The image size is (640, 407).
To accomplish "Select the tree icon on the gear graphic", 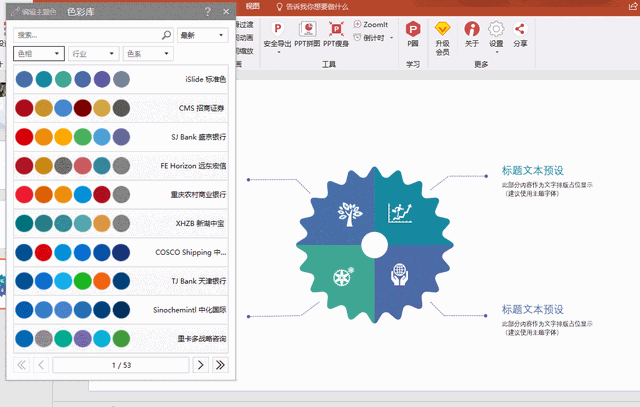I will pyautogui.click(x=350, y=214).
